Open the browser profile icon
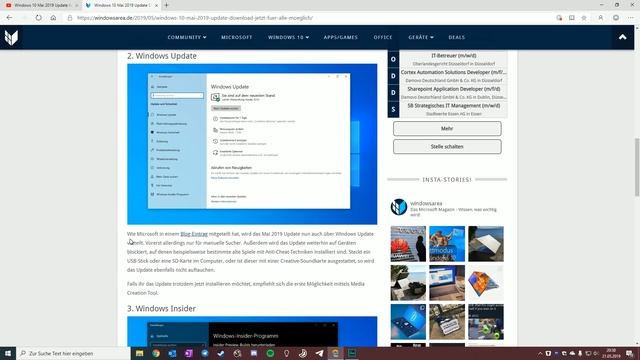The height and width of the screenshot is (360, 640). pyautogui.click(x=600, y=18)
